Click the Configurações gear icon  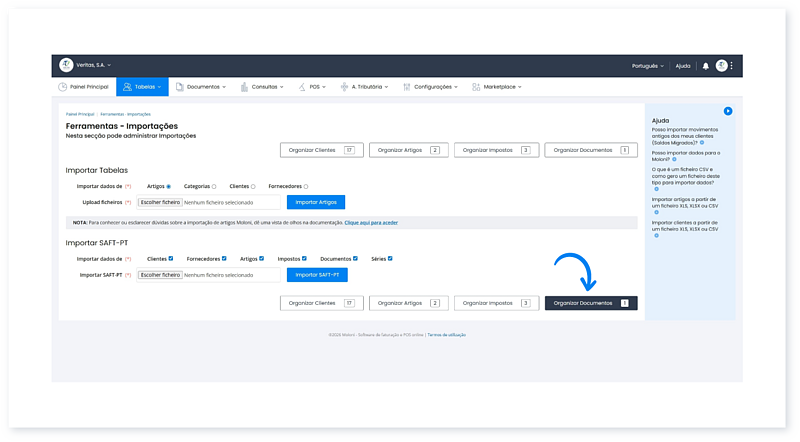pos(406,87)
